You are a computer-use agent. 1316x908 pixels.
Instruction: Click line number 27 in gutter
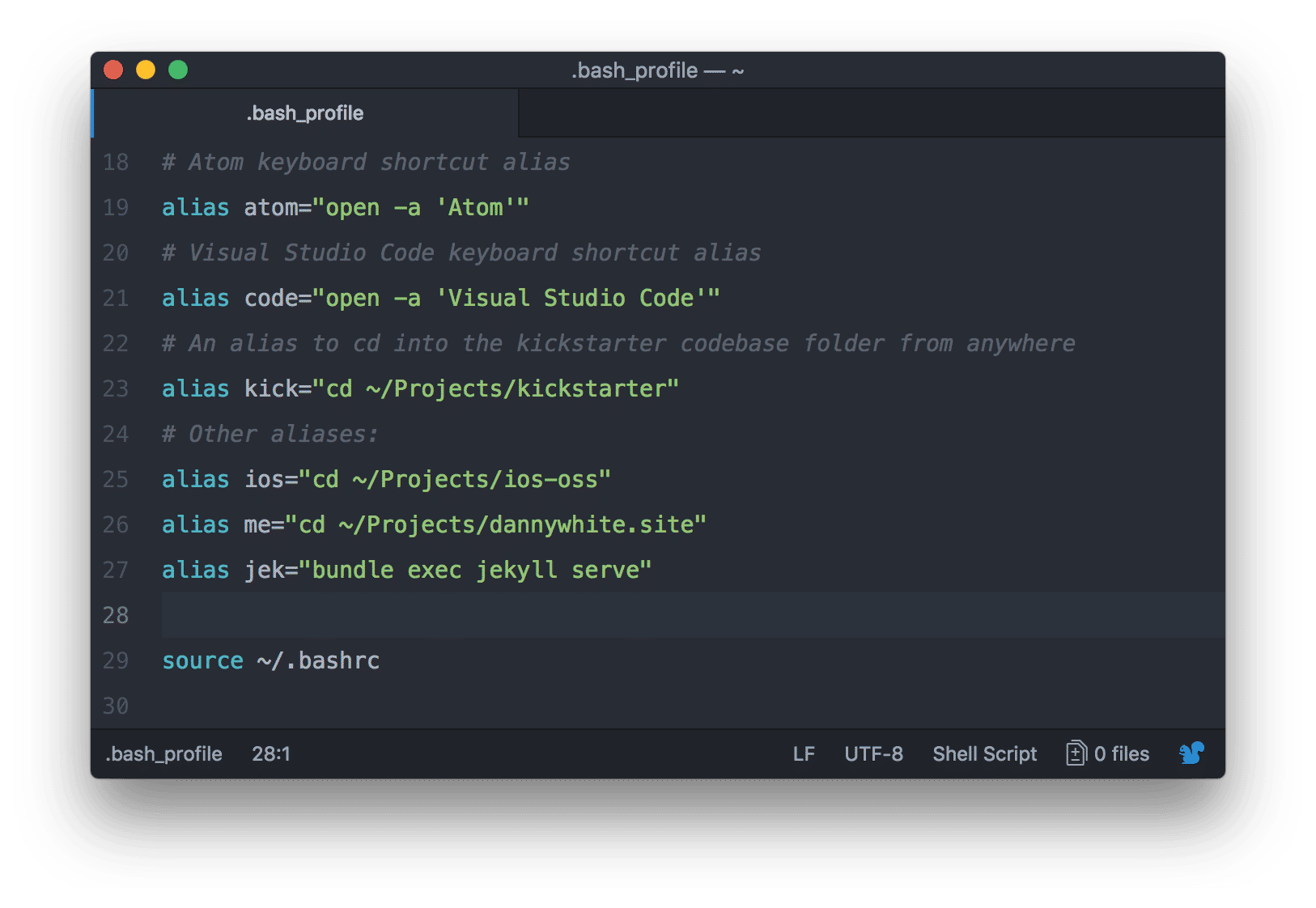pyautogui.click(x=116, y=571)
